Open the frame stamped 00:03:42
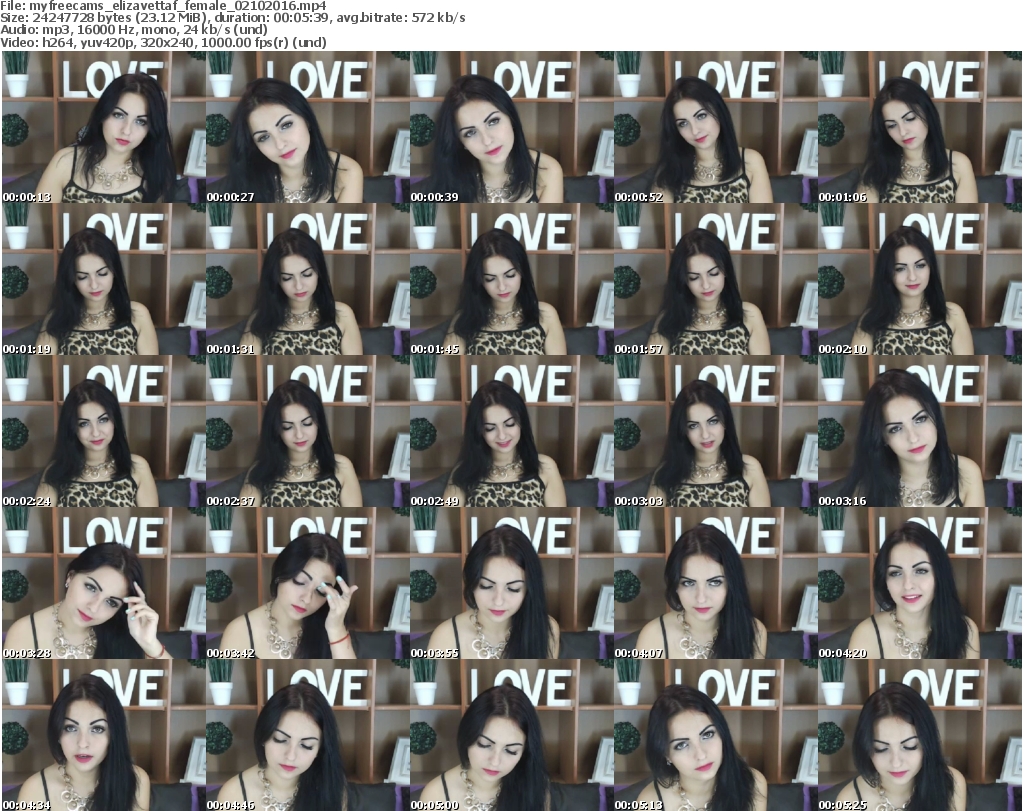1024x811 pixels. click(x=308, y=583)
